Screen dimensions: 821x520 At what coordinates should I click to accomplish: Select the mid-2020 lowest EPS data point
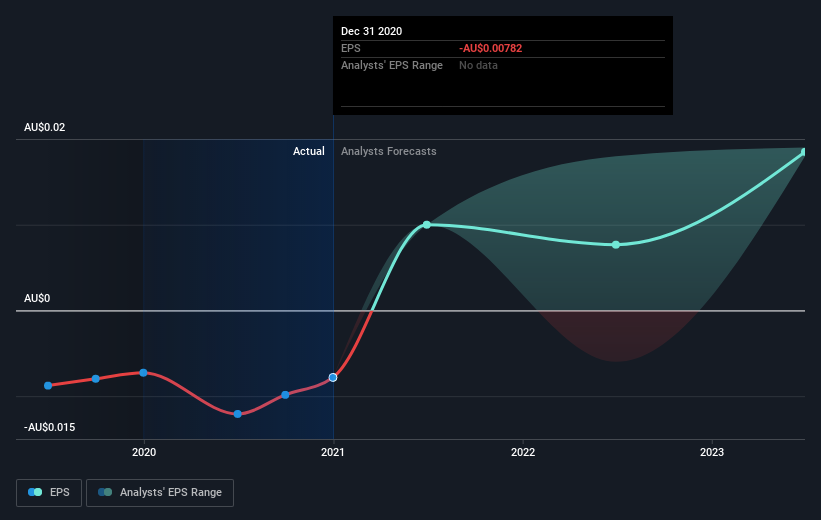[238, 414]
